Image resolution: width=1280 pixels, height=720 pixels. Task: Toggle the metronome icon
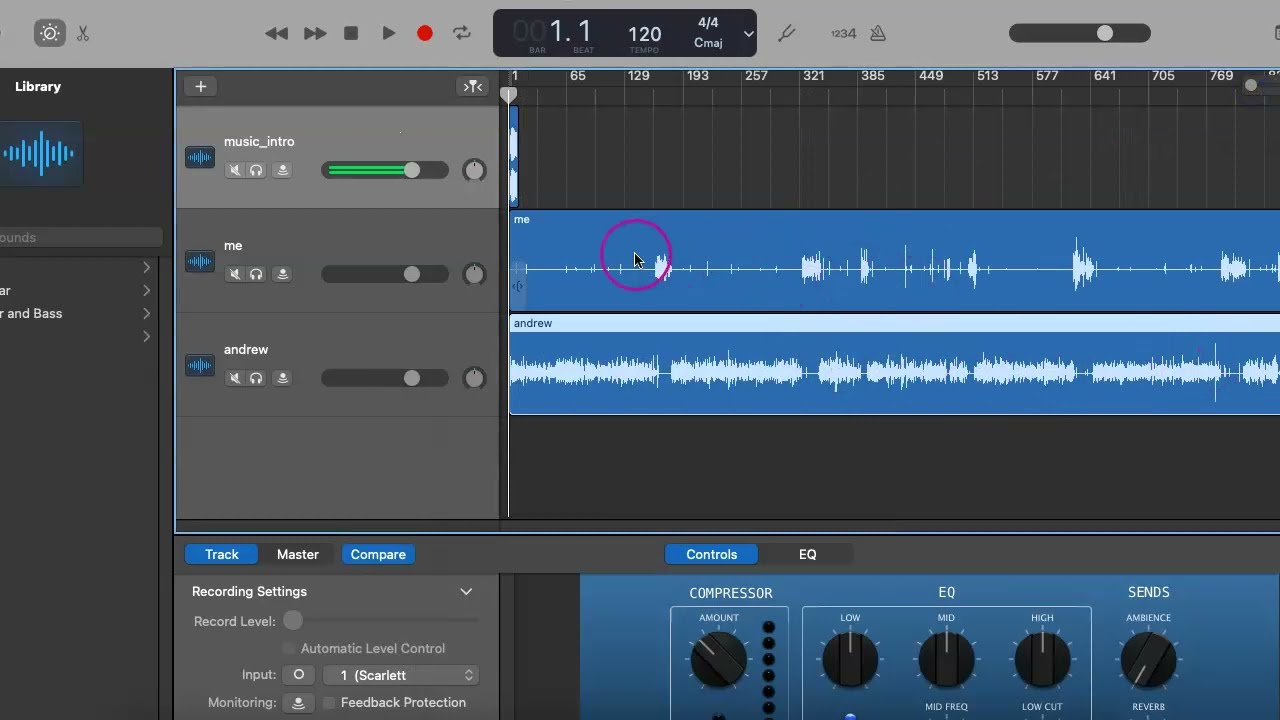[878, 33]
